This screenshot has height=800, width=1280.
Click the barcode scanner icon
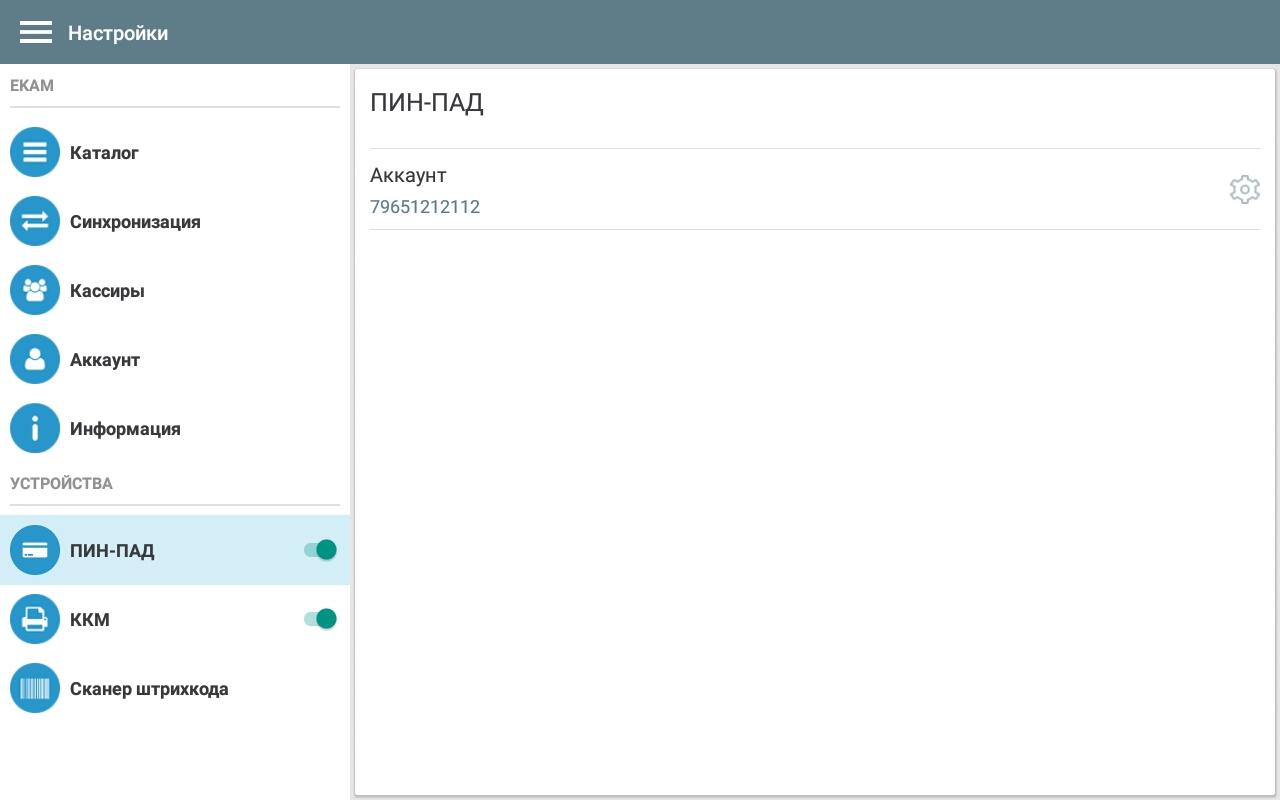click(x=35, y=689)
